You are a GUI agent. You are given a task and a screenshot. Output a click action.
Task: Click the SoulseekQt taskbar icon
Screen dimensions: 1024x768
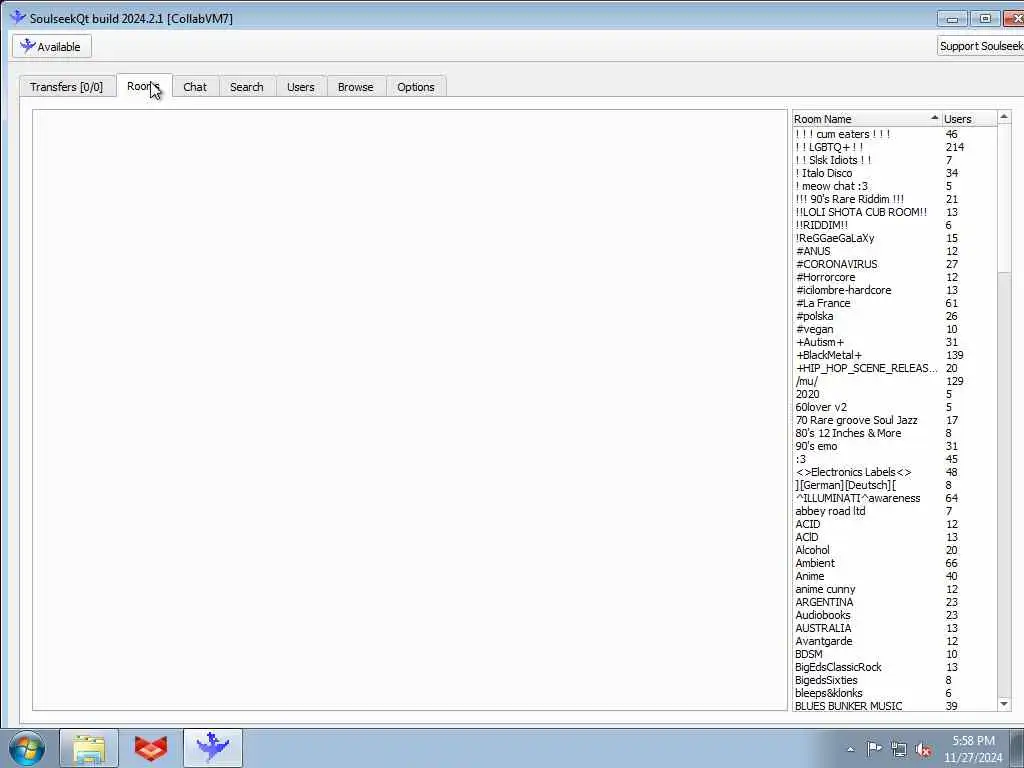213,748
